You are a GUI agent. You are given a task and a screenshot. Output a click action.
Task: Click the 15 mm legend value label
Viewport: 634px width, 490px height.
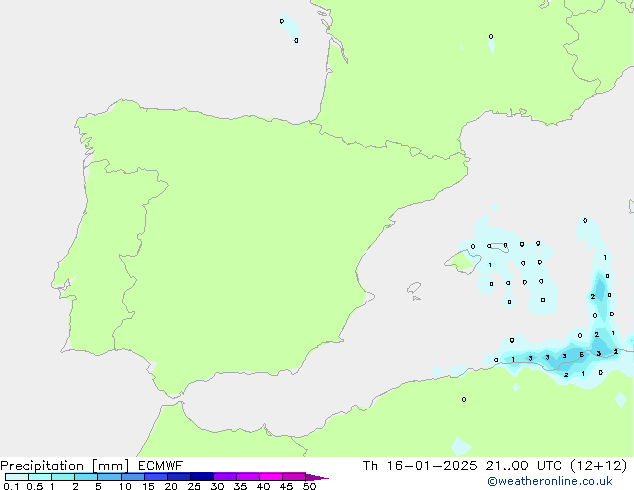click(148, 487)
